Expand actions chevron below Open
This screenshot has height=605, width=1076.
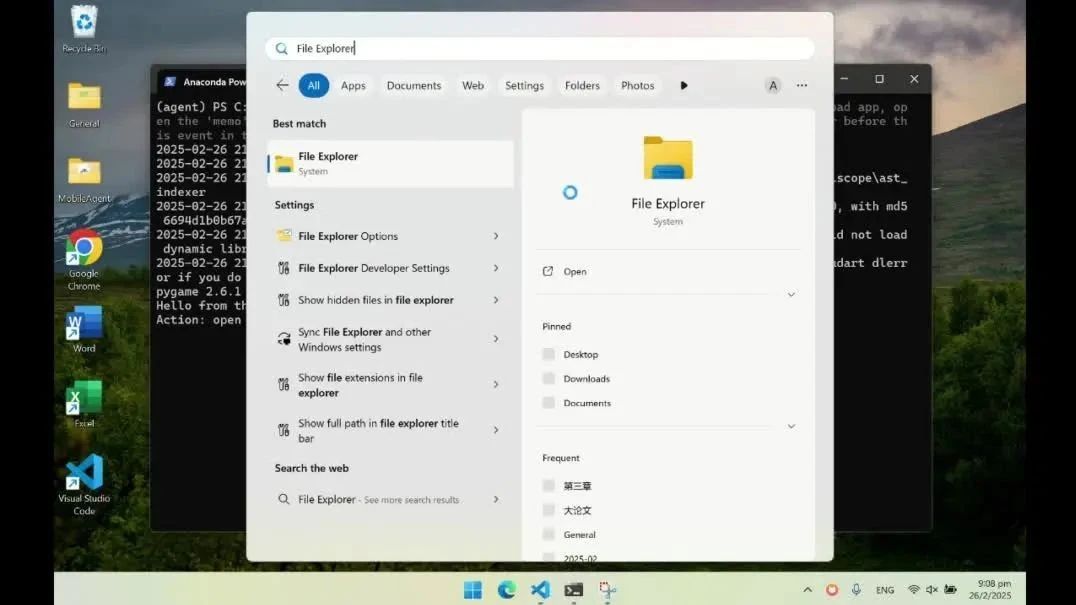point(791,294)
